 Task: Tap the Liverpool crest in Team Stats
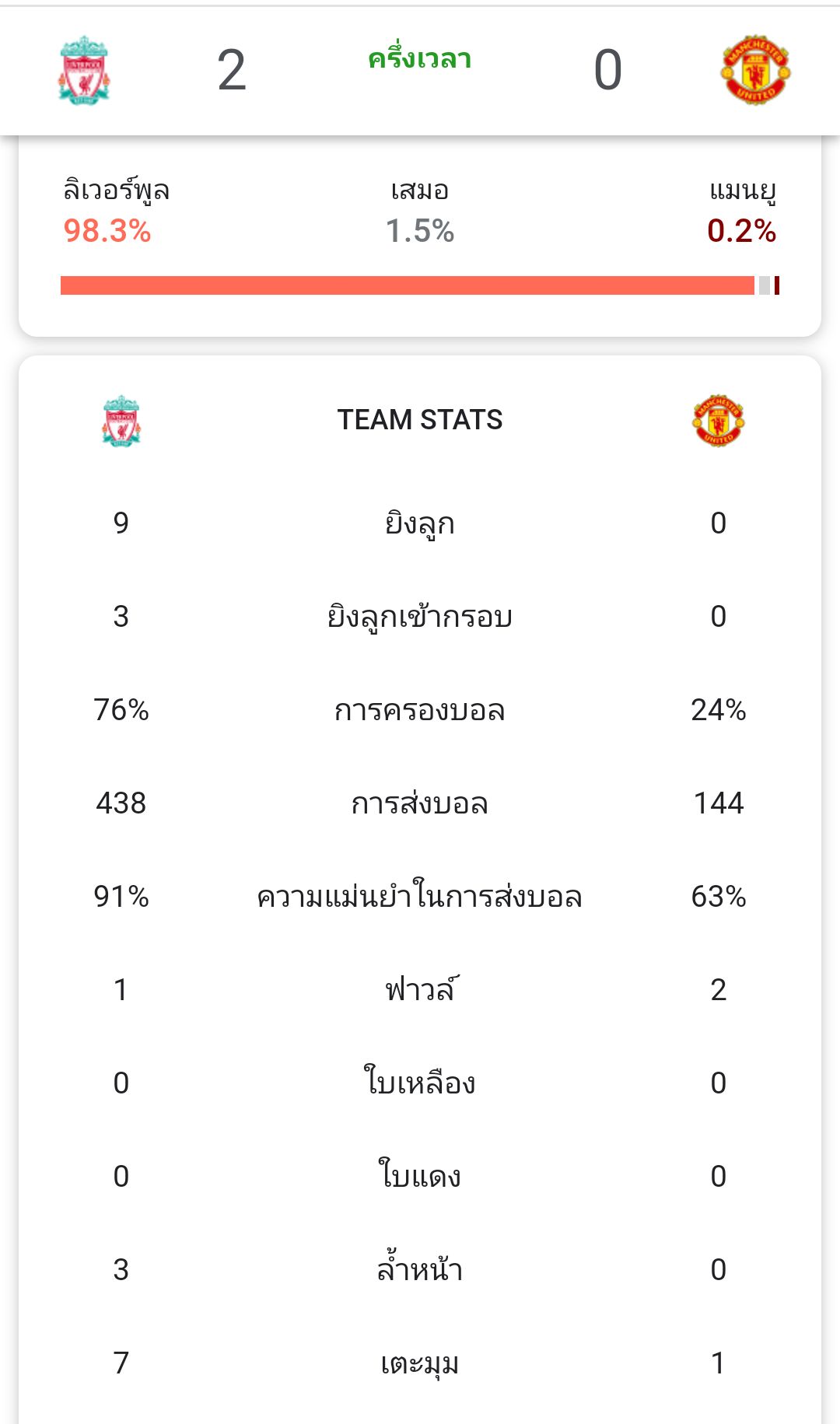coord(121,420)
